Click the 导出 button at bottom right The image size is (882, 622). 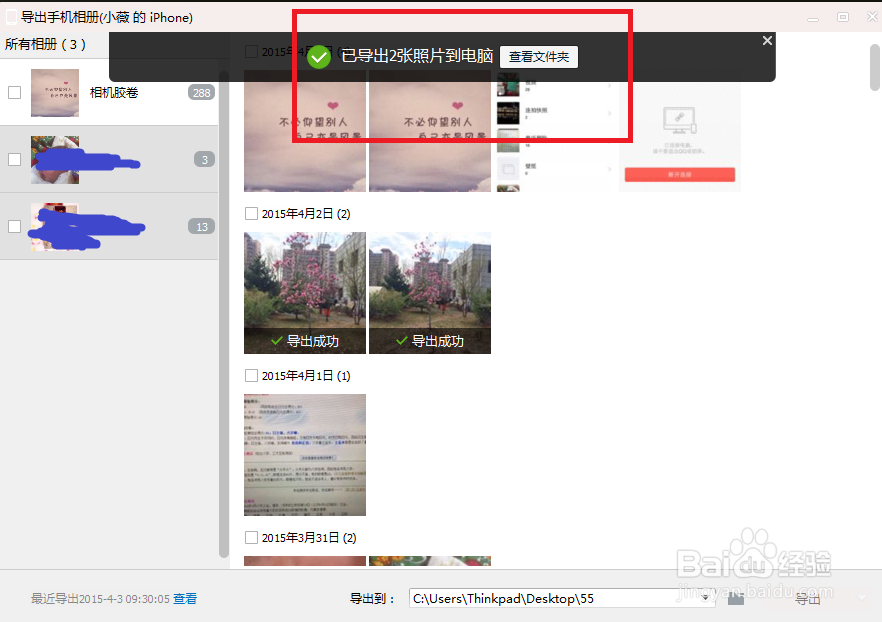pyautogui.click(x=808, y=599)
